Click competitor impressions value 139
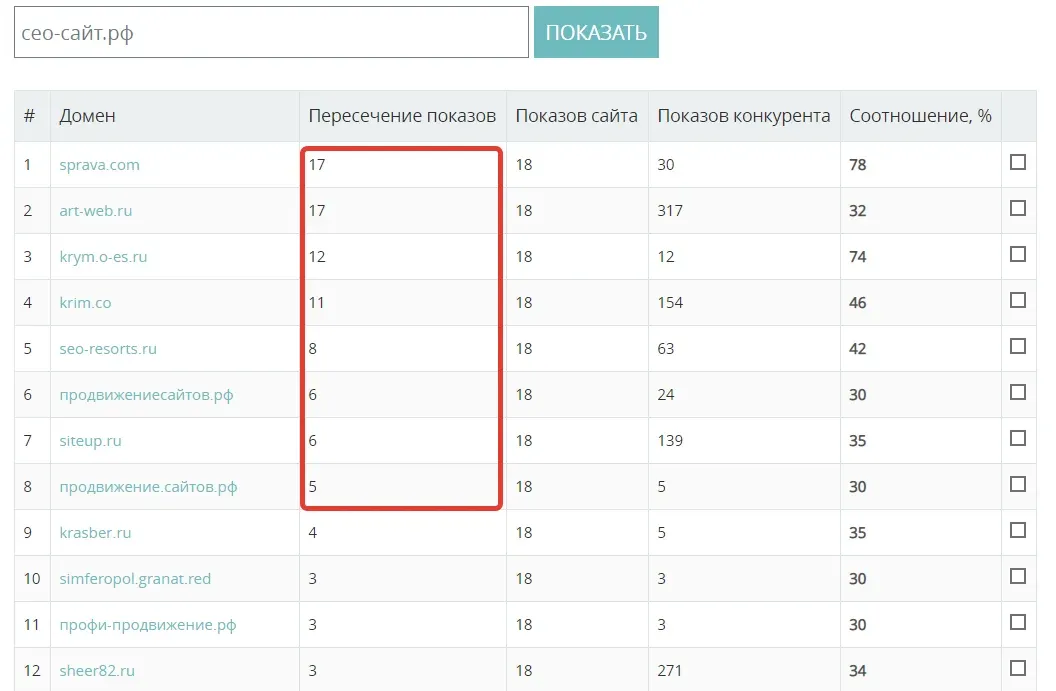 [670, 441]
